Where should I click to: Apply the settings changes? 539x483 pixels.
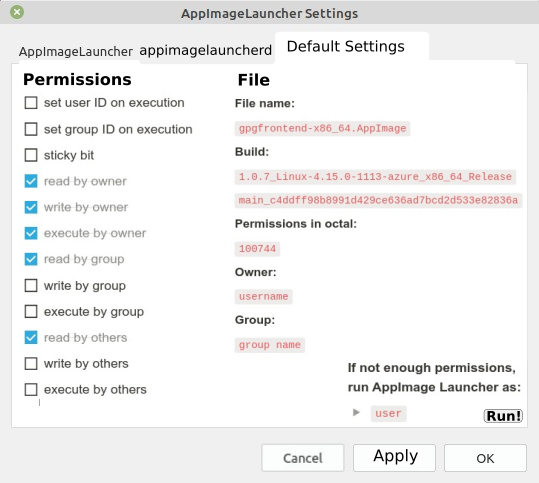point(394,458)
